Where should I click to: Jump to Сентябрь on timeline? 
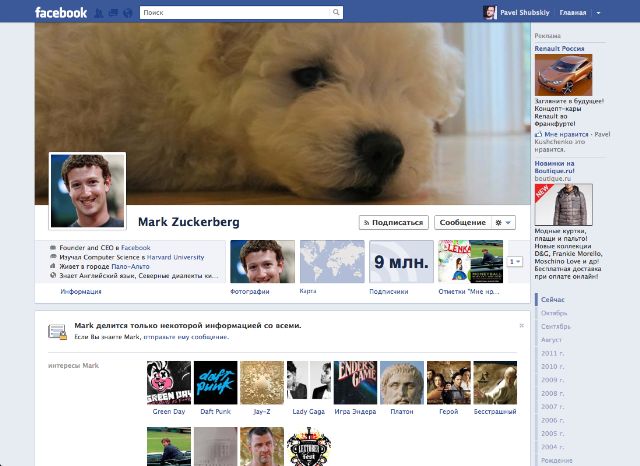(x=556, y=326)
